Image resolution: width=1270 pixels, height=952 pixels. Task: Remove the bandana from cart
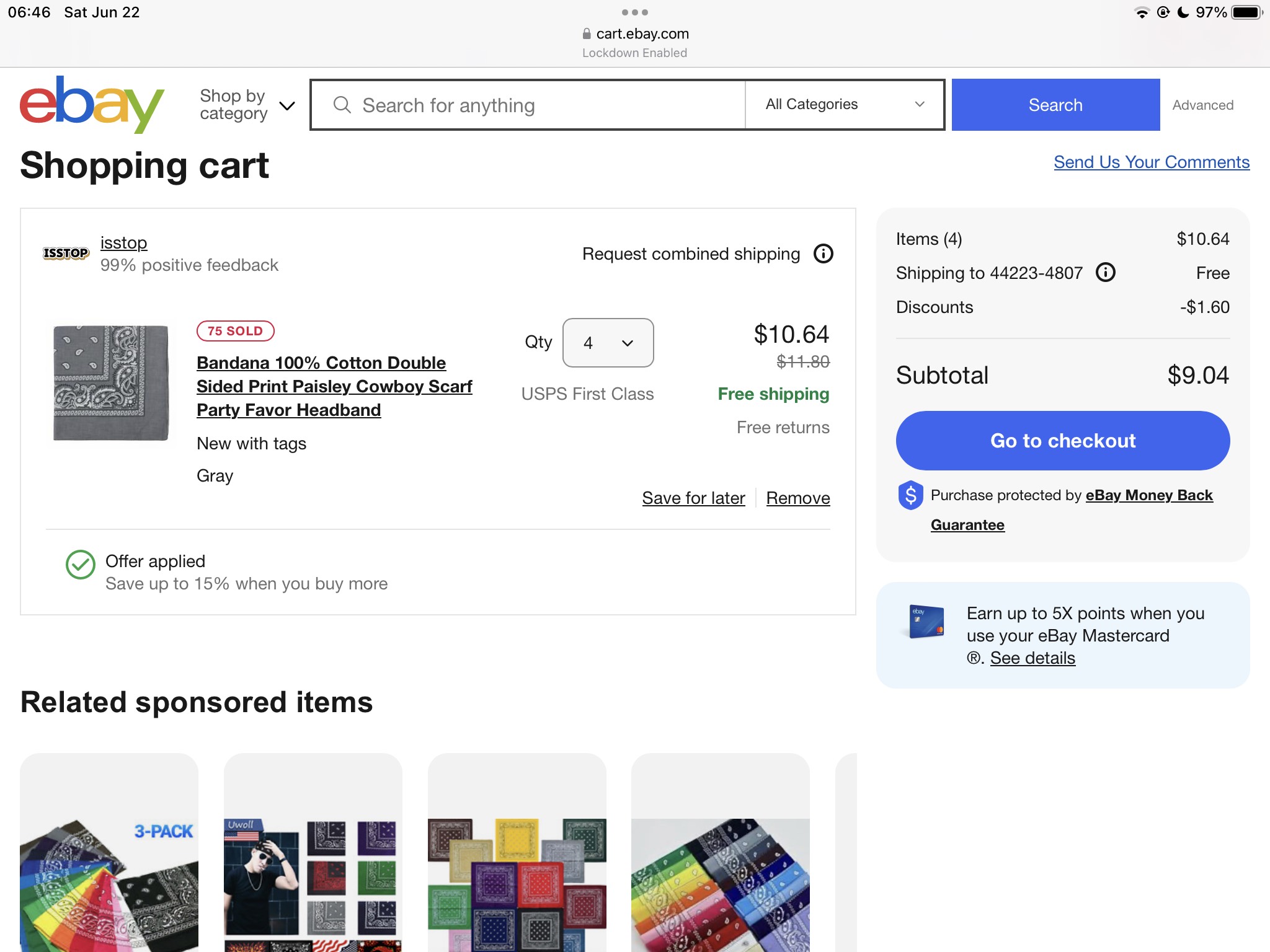click(x=797, y=498)
